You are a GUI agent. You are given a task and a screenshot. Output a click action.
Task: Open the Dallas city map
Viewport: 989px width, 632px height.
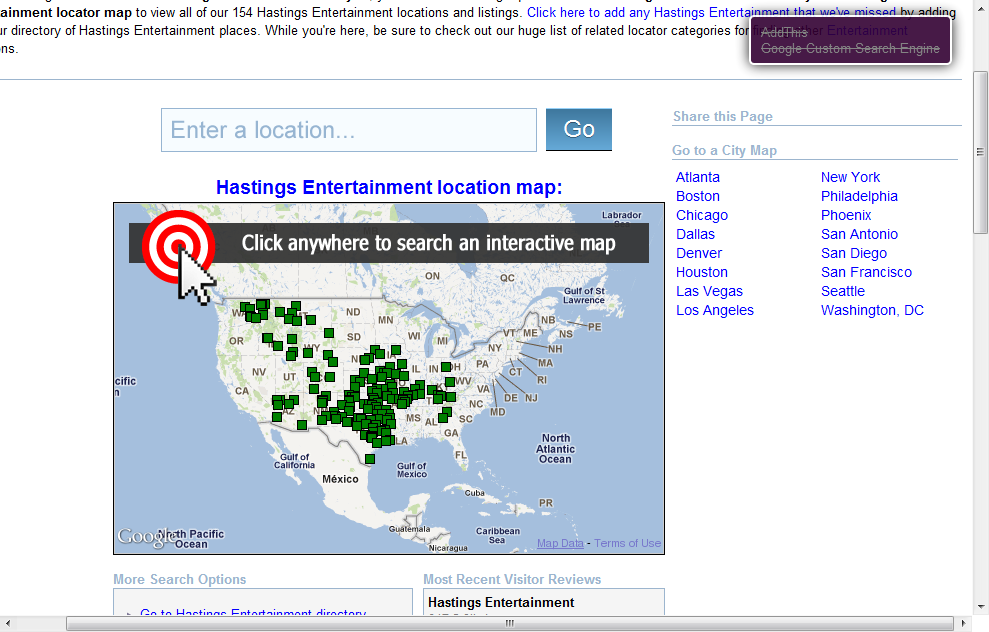695,234
